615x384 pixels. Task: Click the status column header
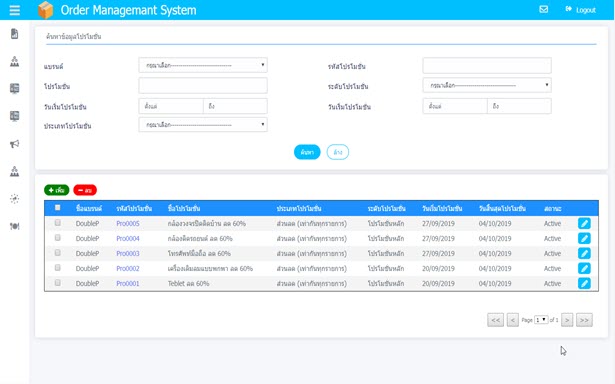(553, 209)
